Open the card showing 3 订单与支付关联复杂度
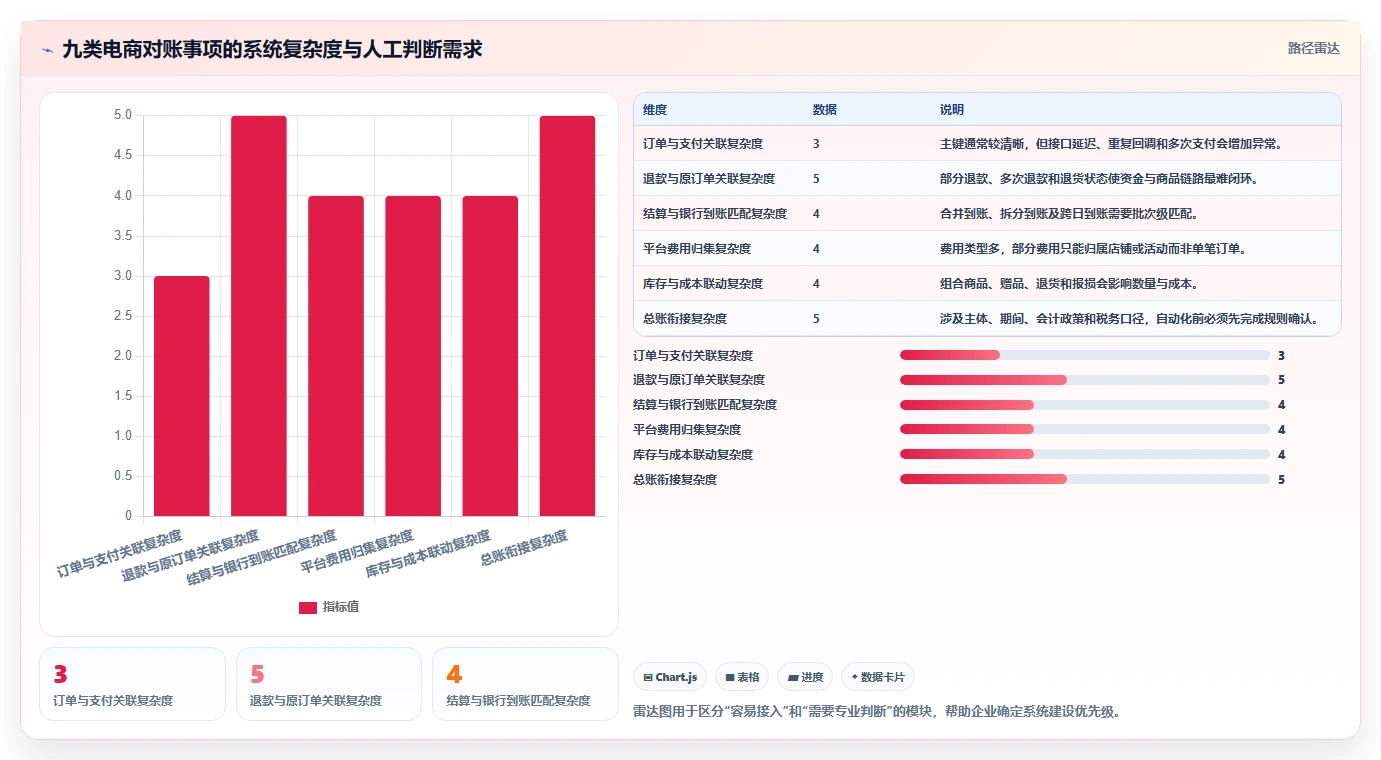 [132, 684]
